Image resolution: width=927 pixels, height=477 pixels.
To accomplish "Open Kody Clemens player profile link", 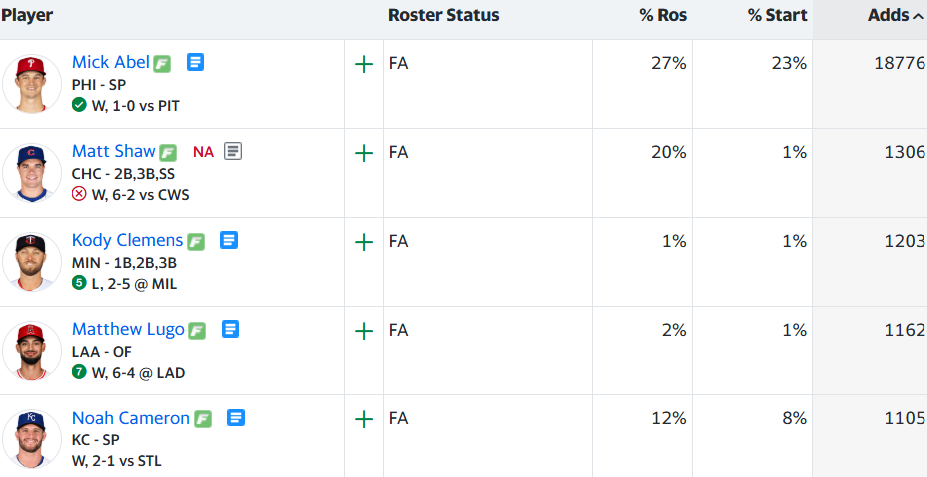I will click(x=128, y=240).
